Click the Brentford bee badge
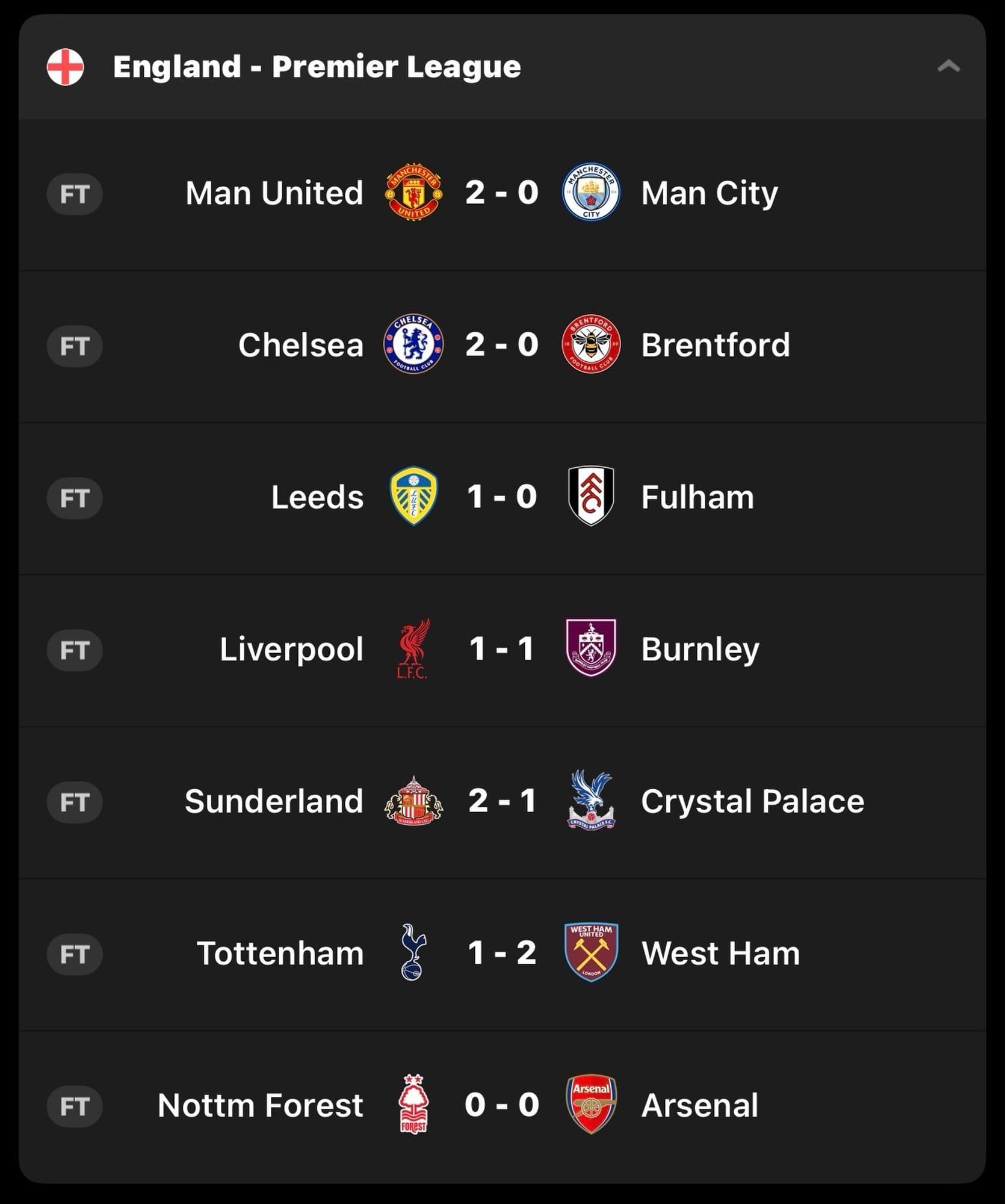This screenshot has width=1005, height=1204. pos(591,344)
